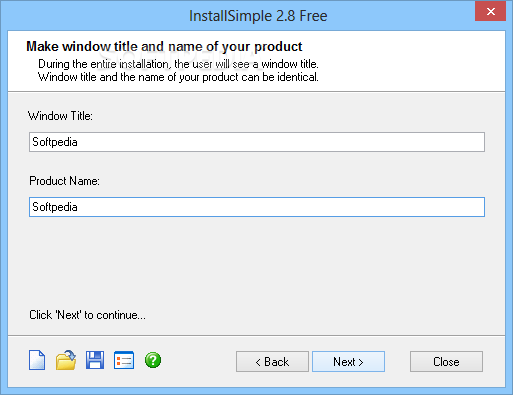The height and width of the screenshot is (395, 513).
Task: Continue with the Next button
Action: click(348, 362)
